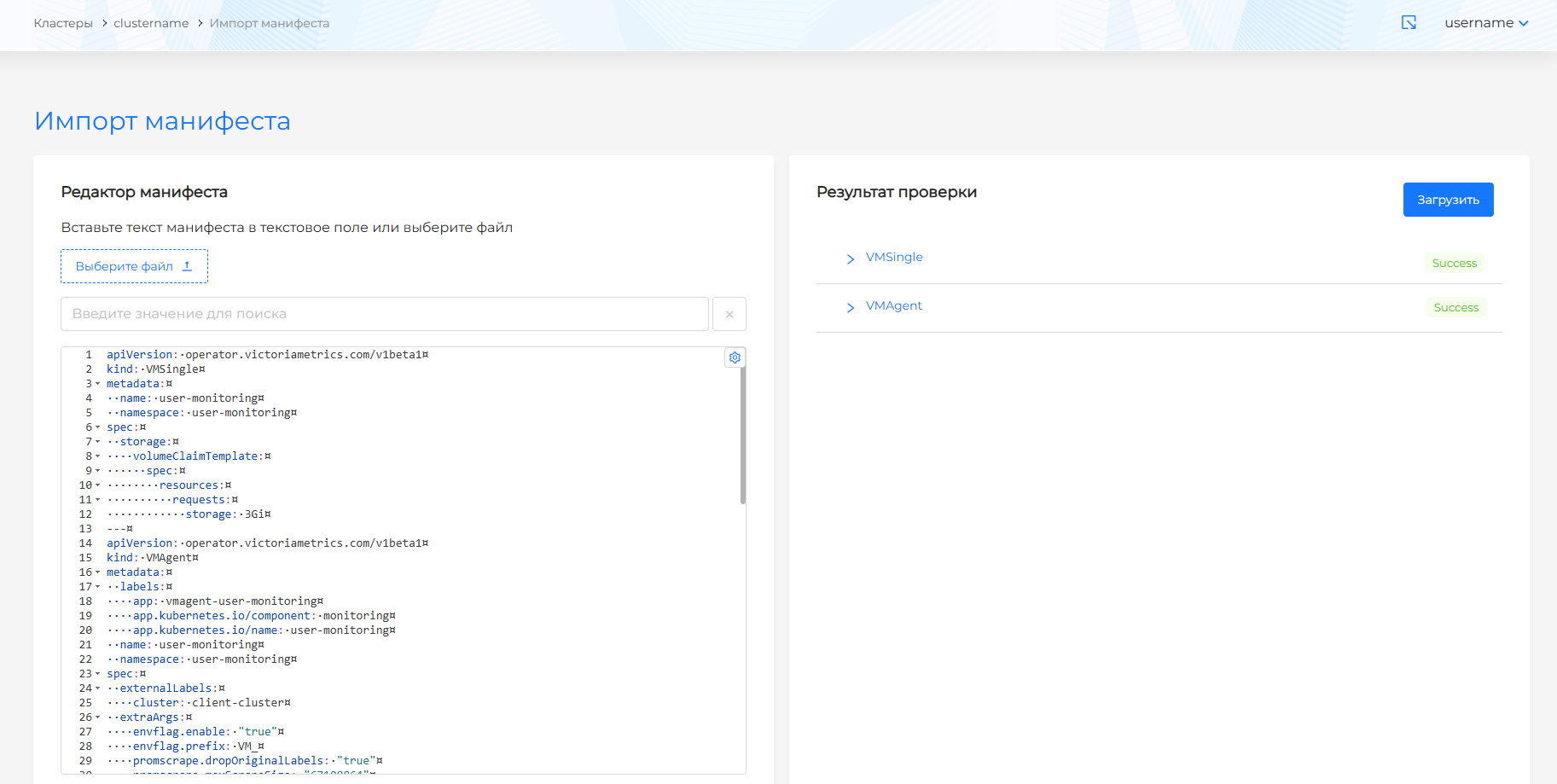
Task: Open the editor settings gear icon
Action: pos(735,357)
